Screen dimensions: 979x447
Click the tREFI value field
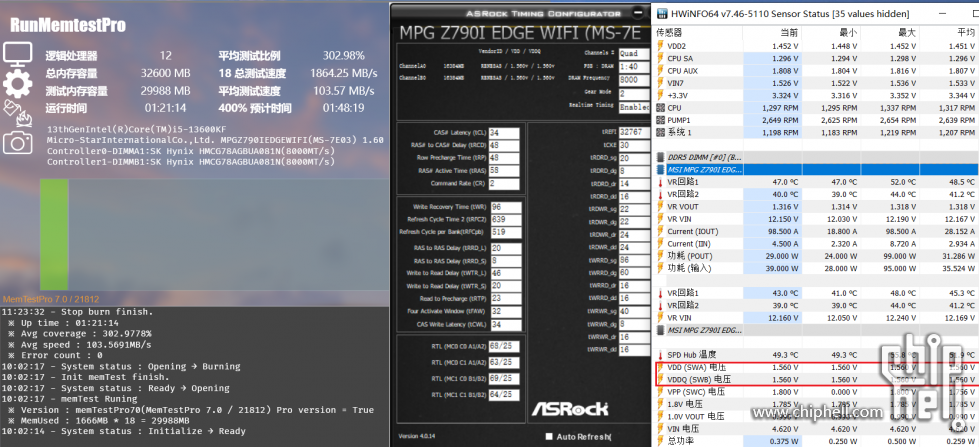tap(634, 132)
